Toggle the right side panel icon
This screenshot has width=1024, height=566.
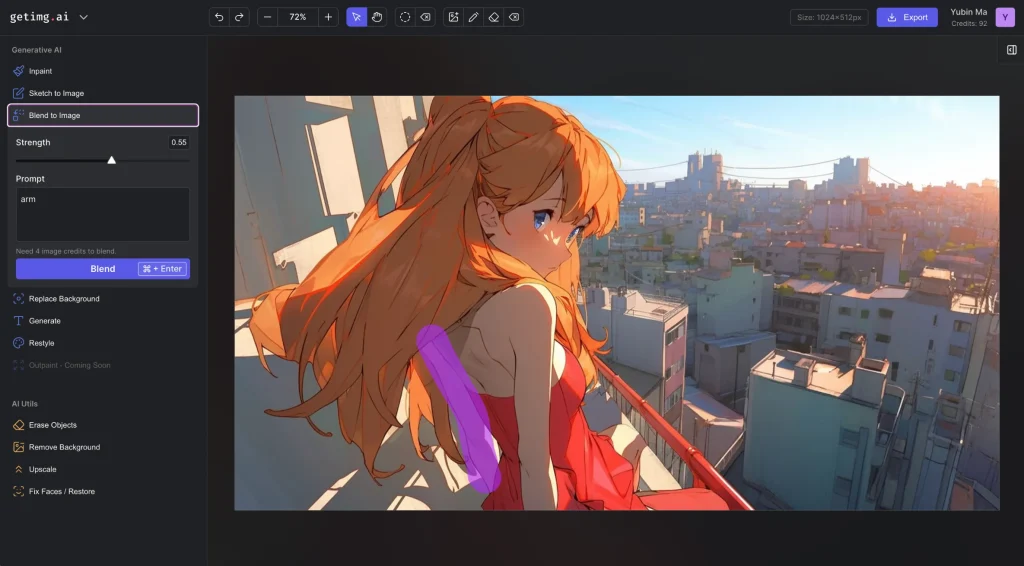coord(1011,50)
